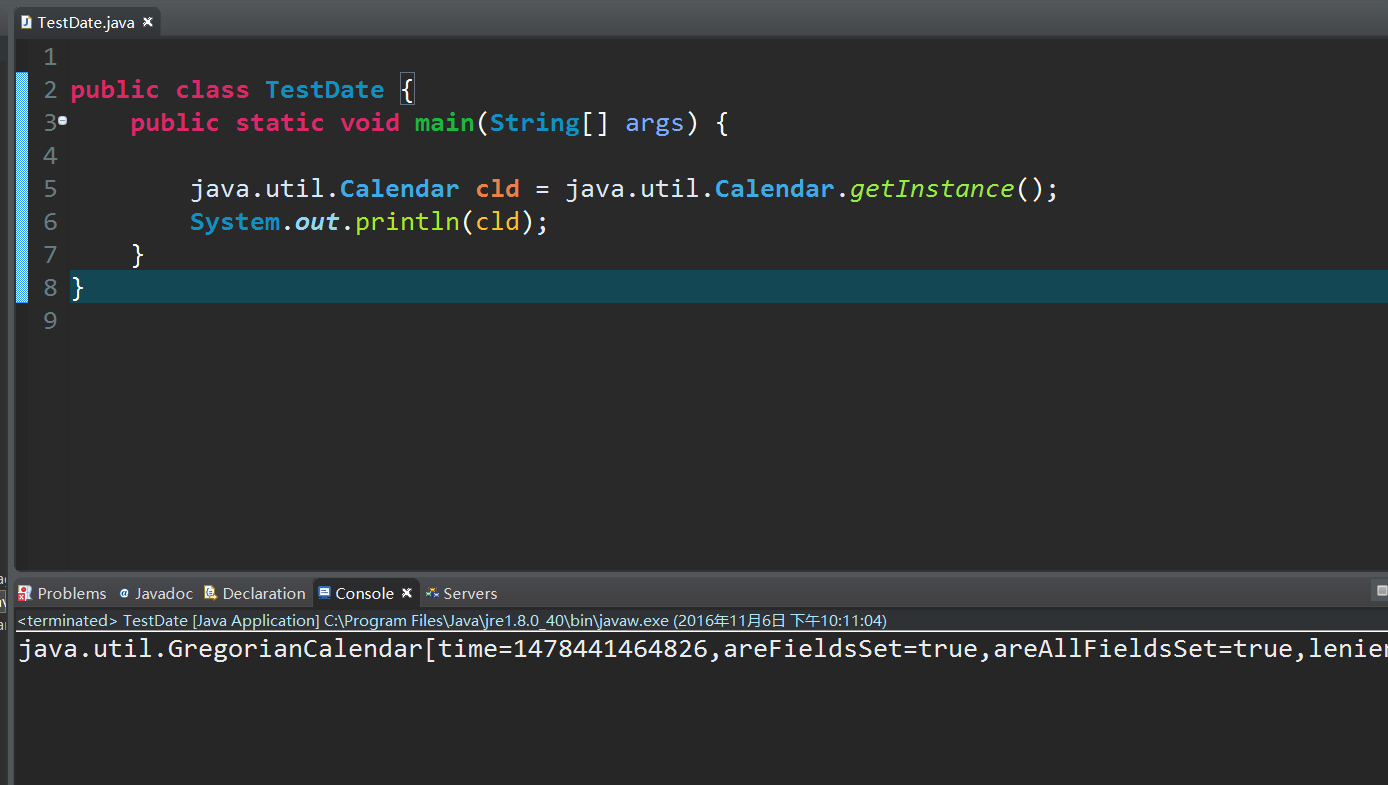Collapse the main method fold marker
The width and height of the screenshot is (1388, 785).
(x=62, y=121)
